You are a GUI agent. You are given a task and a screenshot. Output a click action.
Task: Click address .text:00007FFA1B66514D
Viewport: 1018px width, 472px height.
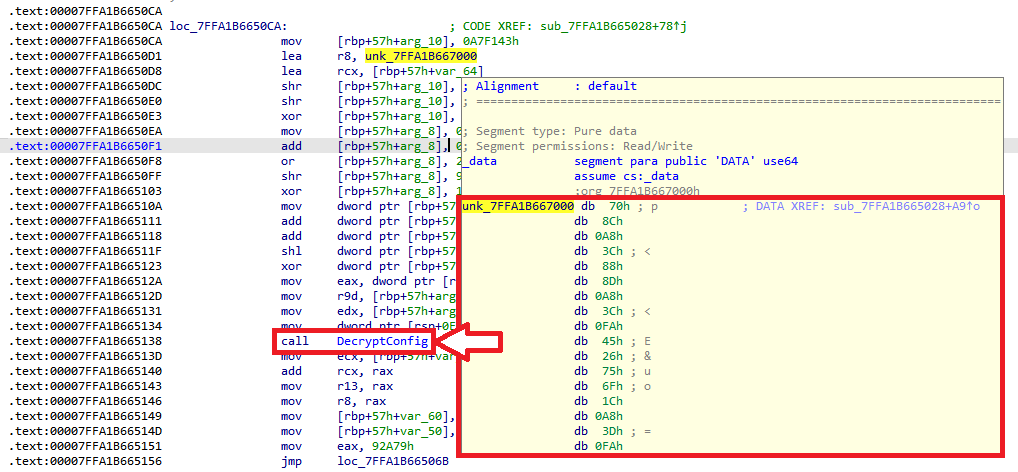[86, 431]
